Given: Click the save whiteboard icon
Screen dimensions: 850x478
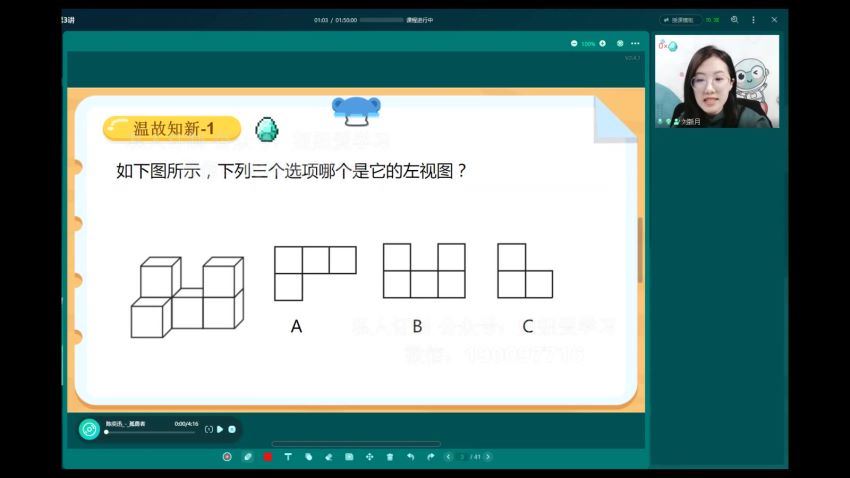Looking at the screenshot, I should tap(349, 457).
